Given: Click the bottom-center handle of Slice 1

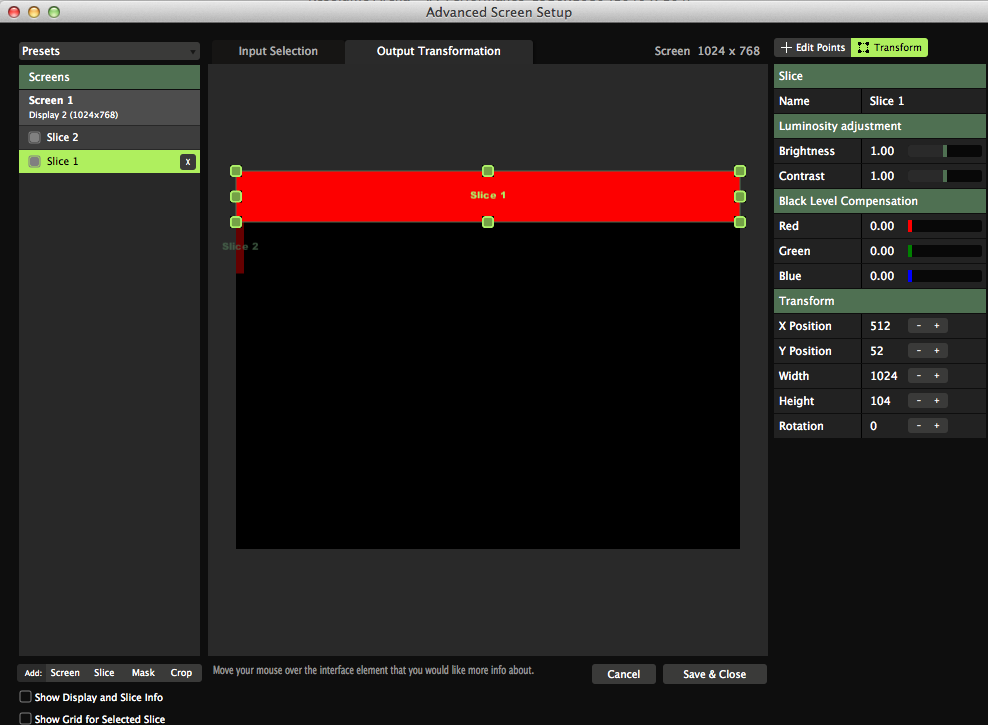Looking at the screenshot, I should (488, 222).
